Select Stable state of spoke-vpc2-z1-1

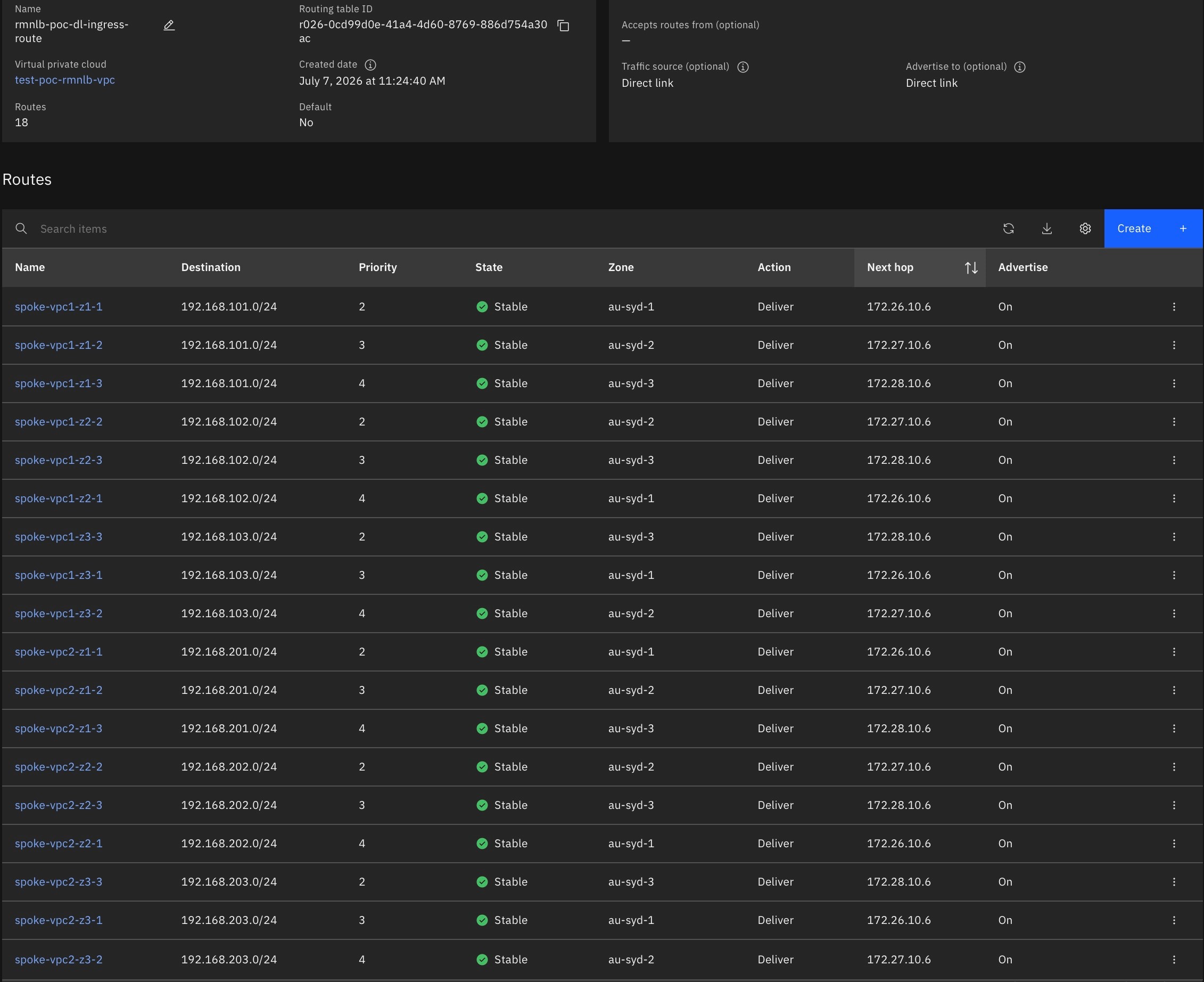(x=502, y=652)
